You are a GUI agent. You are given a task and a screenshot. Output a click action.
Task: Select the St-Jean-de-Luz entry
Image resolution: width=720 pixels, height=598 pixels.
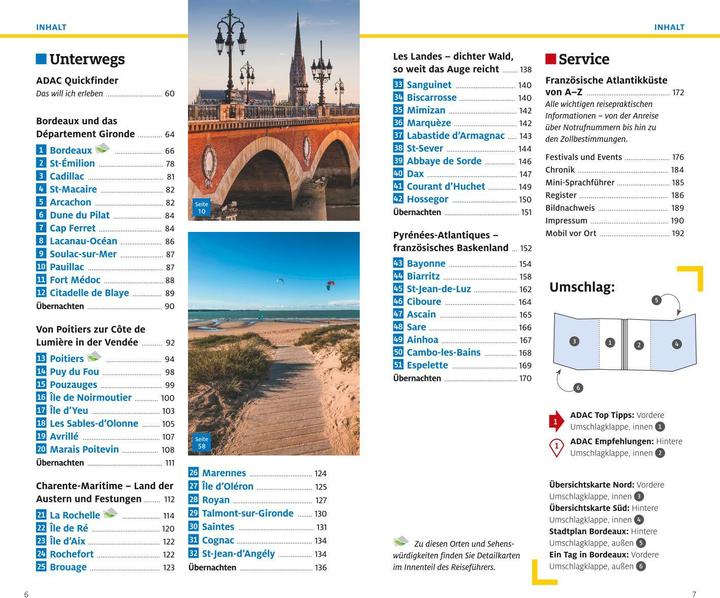462,289
